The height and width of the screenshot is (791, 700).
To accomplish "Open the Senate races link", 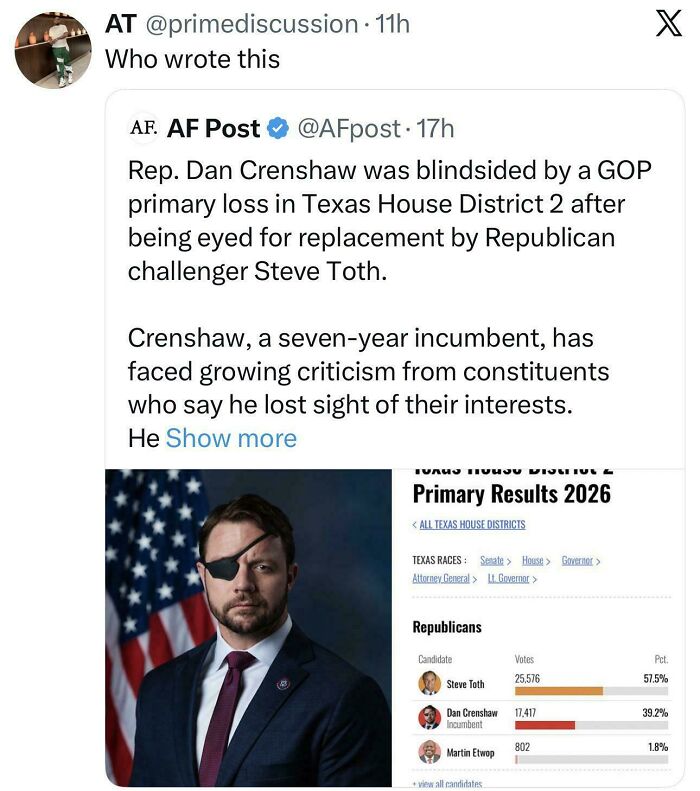I will (494, 561).
